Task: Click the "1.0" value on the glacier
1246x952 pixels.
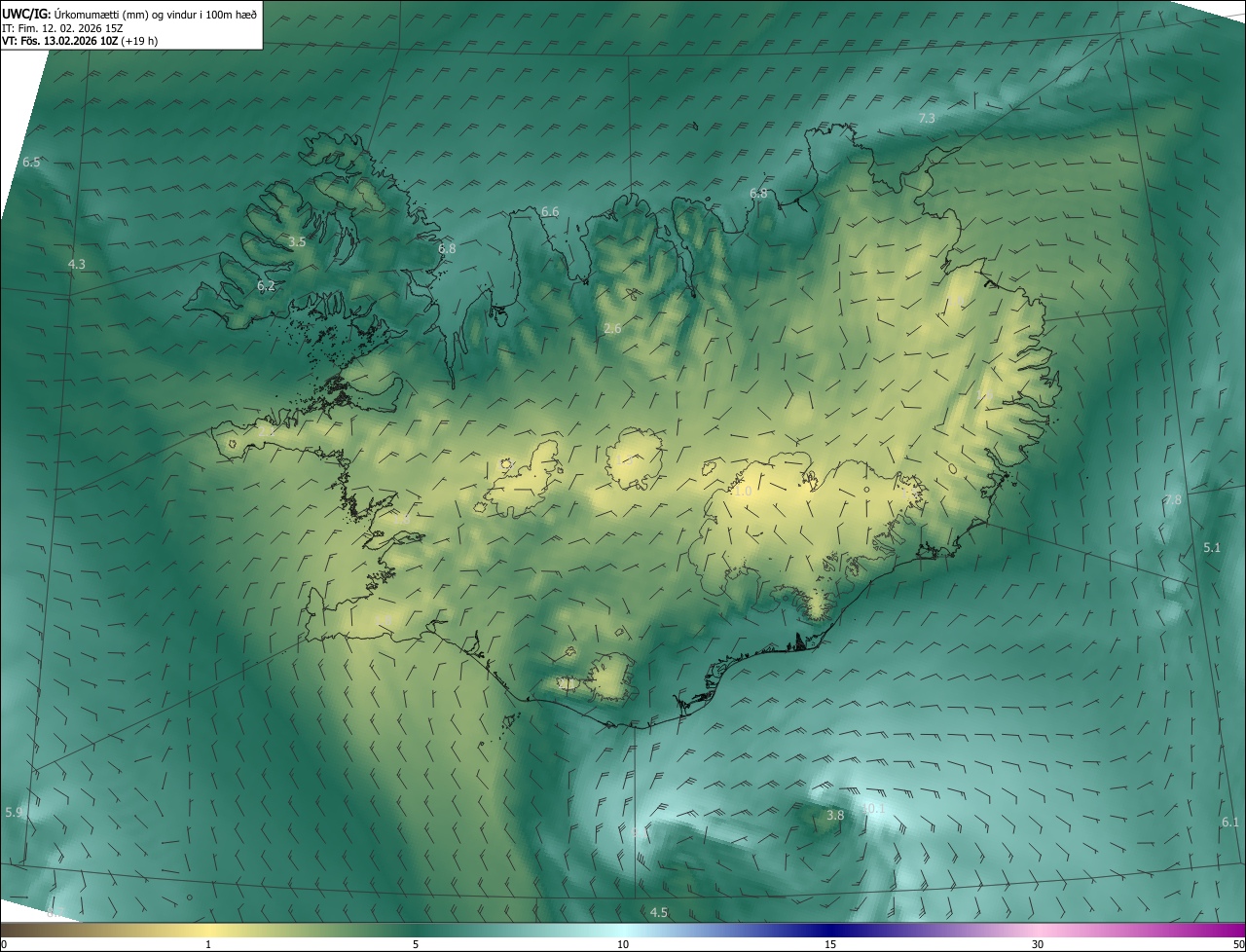Action: [x=743, y=493]
